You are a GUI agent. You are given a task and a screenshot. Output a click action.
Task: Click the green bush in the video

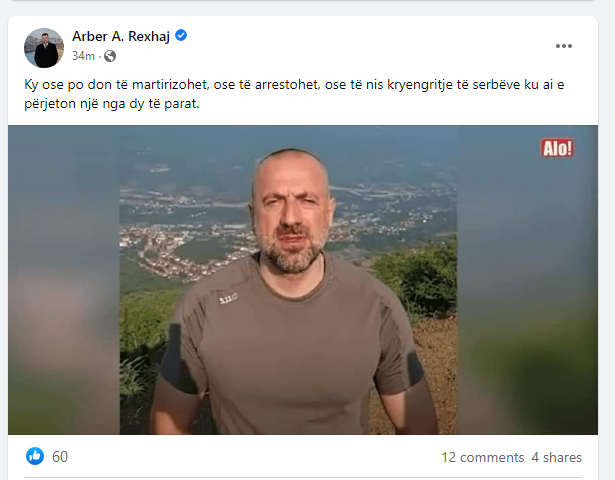(x=418, y=275)
